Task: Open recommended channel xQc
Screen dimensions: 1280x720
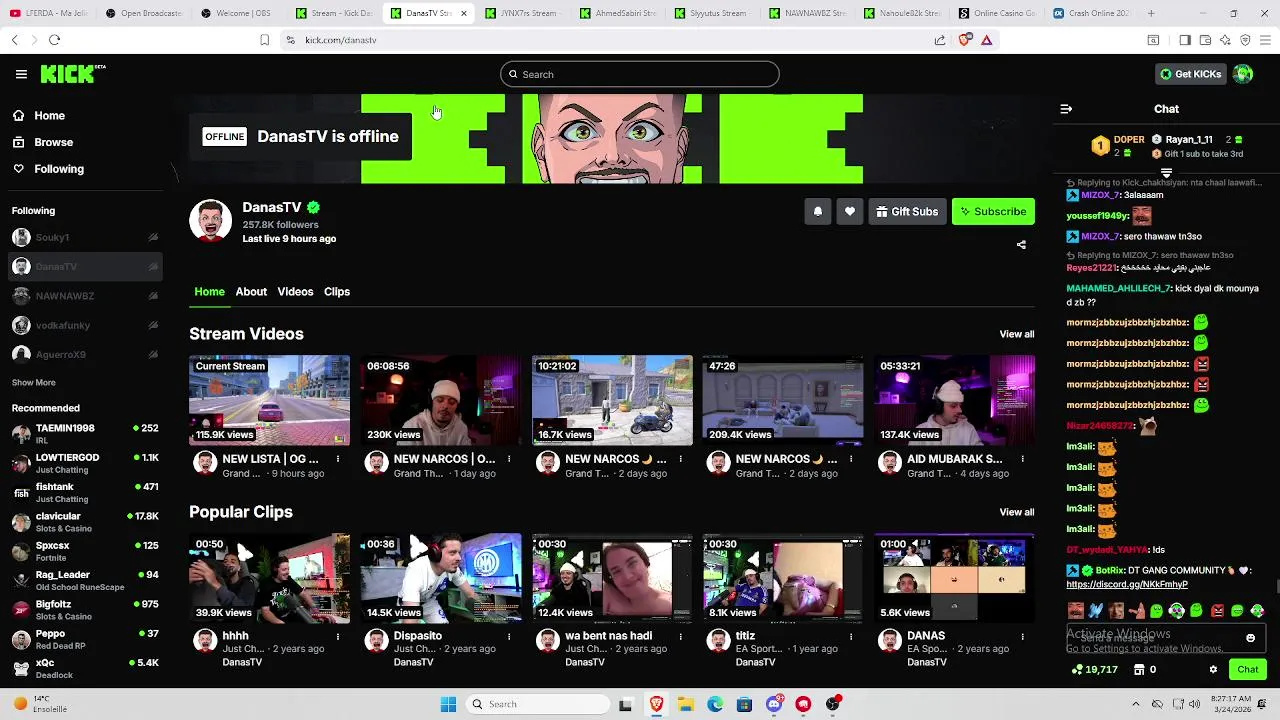Action: (85, 668)
